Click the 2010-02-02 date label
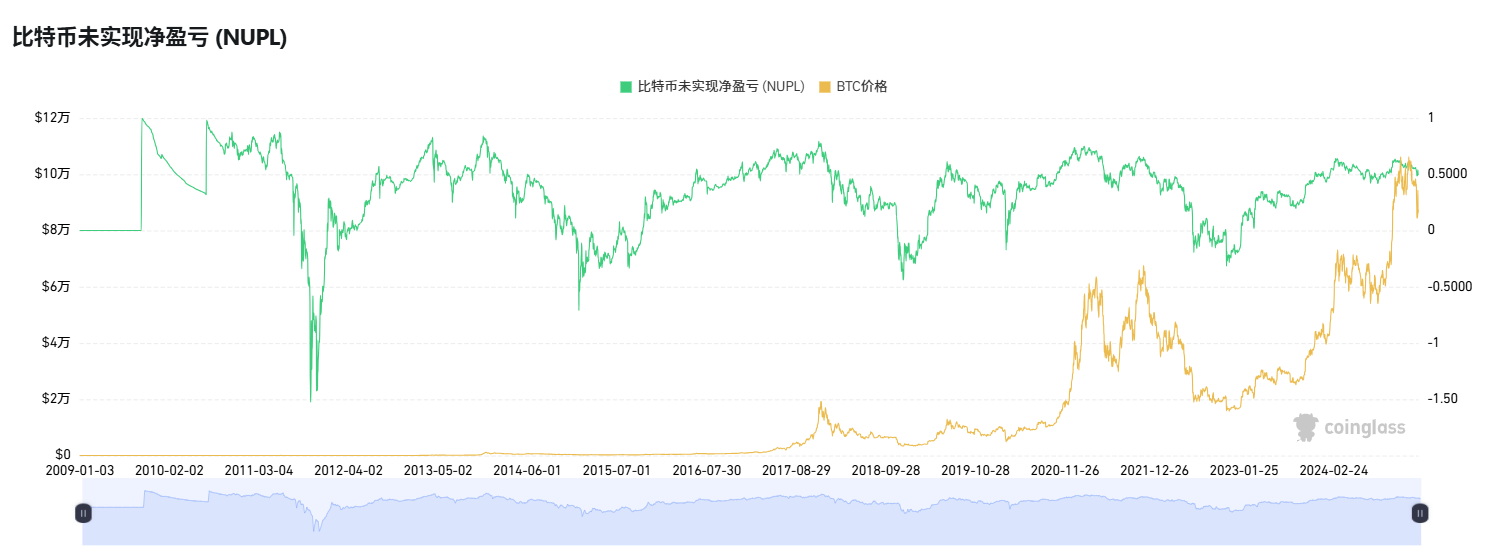 169,470
